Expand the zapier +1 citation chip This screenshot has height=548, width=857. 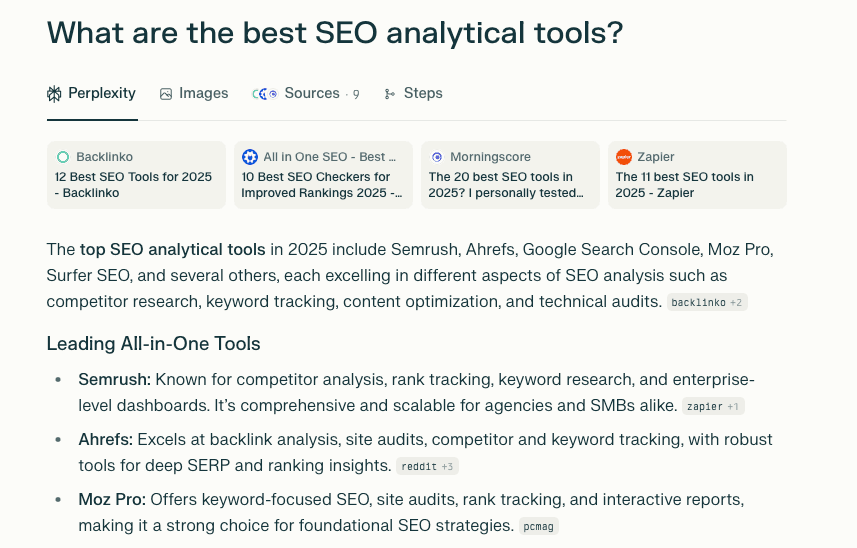click(x=714, y=406)
